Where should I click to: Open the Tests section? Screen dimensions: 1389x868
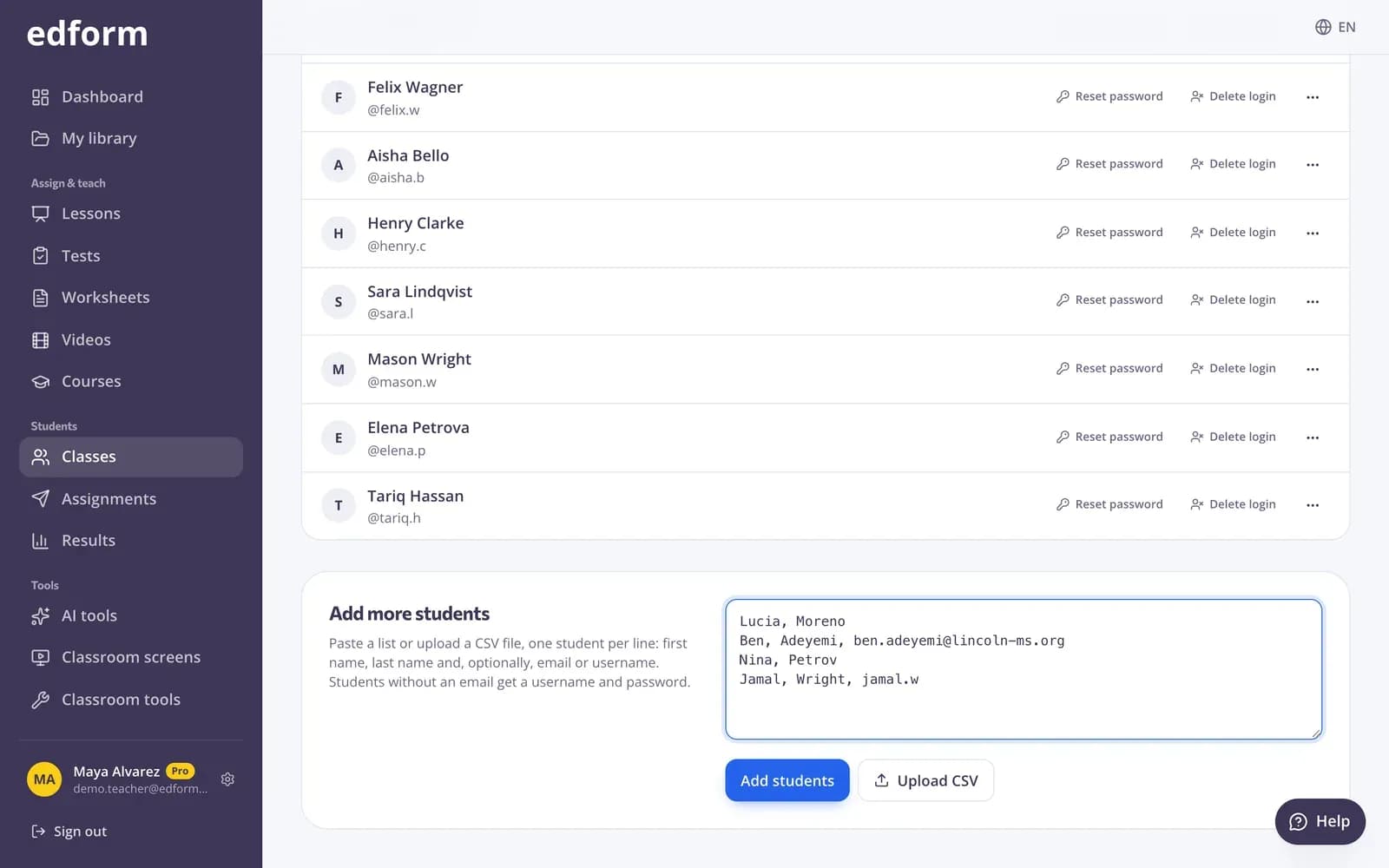(131, 256)
